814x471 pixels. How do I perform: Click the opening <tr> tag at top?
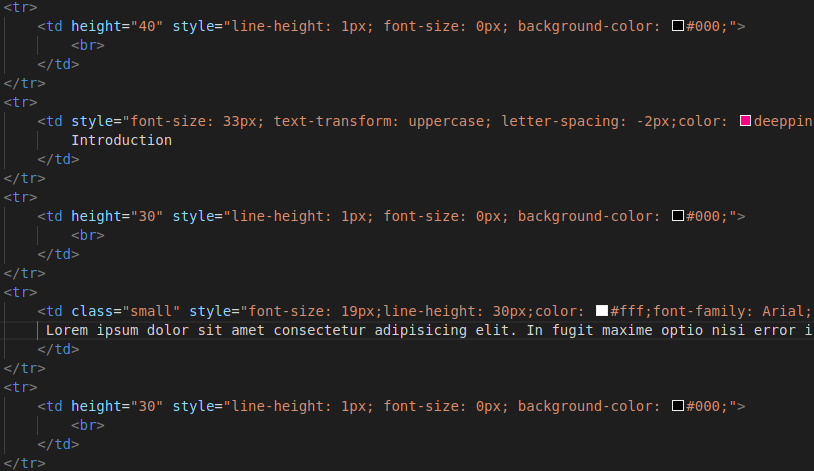[20, 7]
